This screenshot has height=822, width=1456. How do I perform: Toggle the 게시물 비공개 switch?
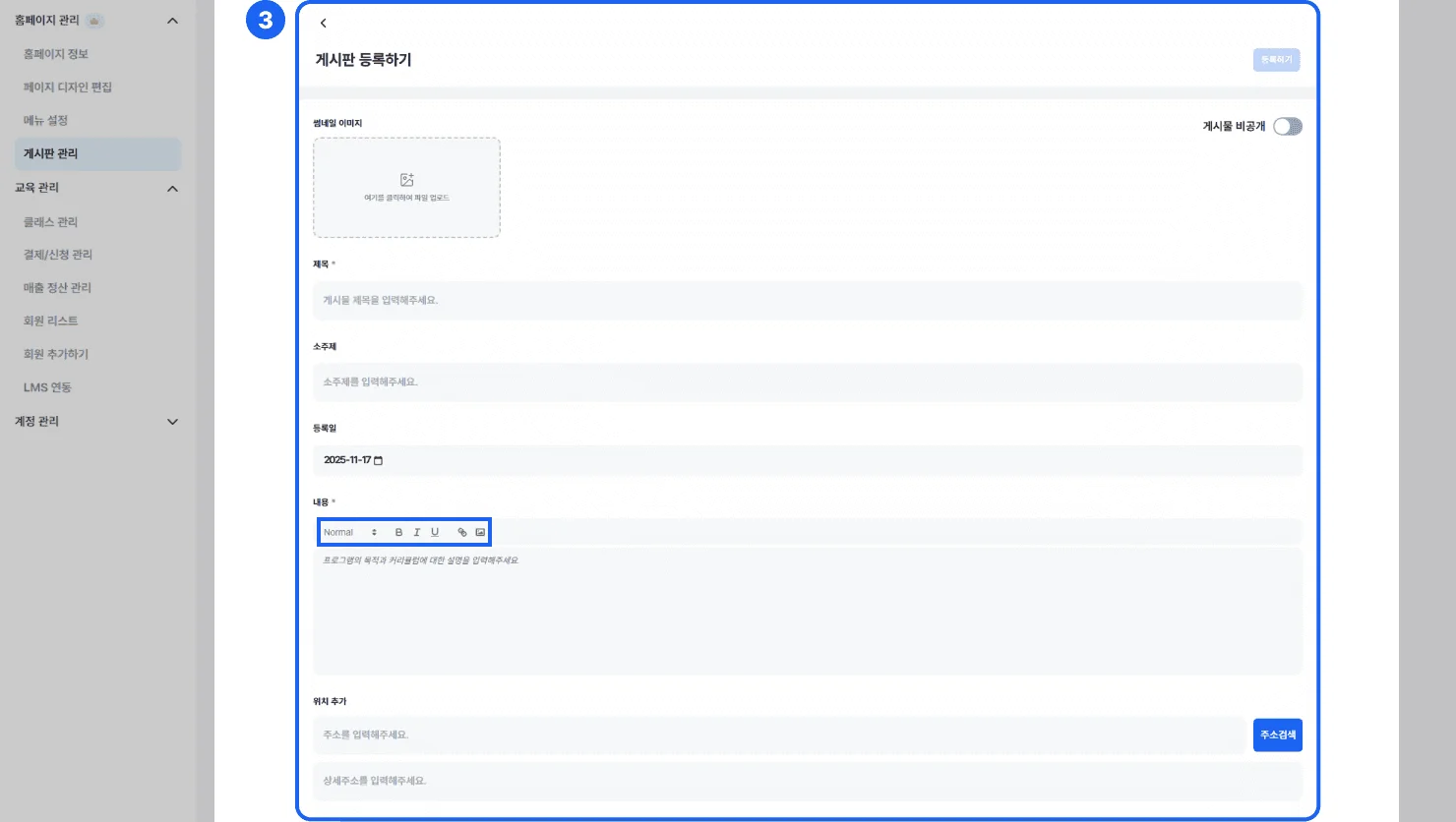(x=1288, y=126)
